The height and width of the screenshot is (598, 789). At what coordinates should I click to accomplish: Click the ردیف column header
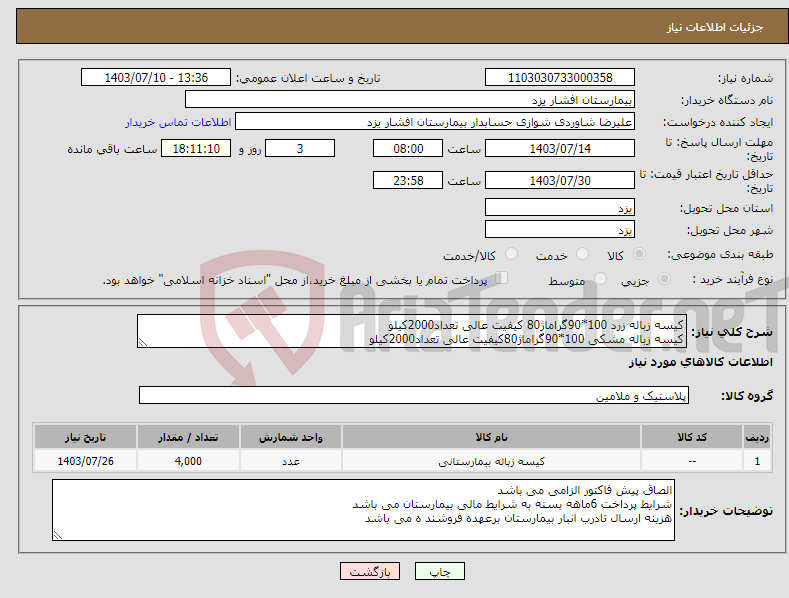757,437
